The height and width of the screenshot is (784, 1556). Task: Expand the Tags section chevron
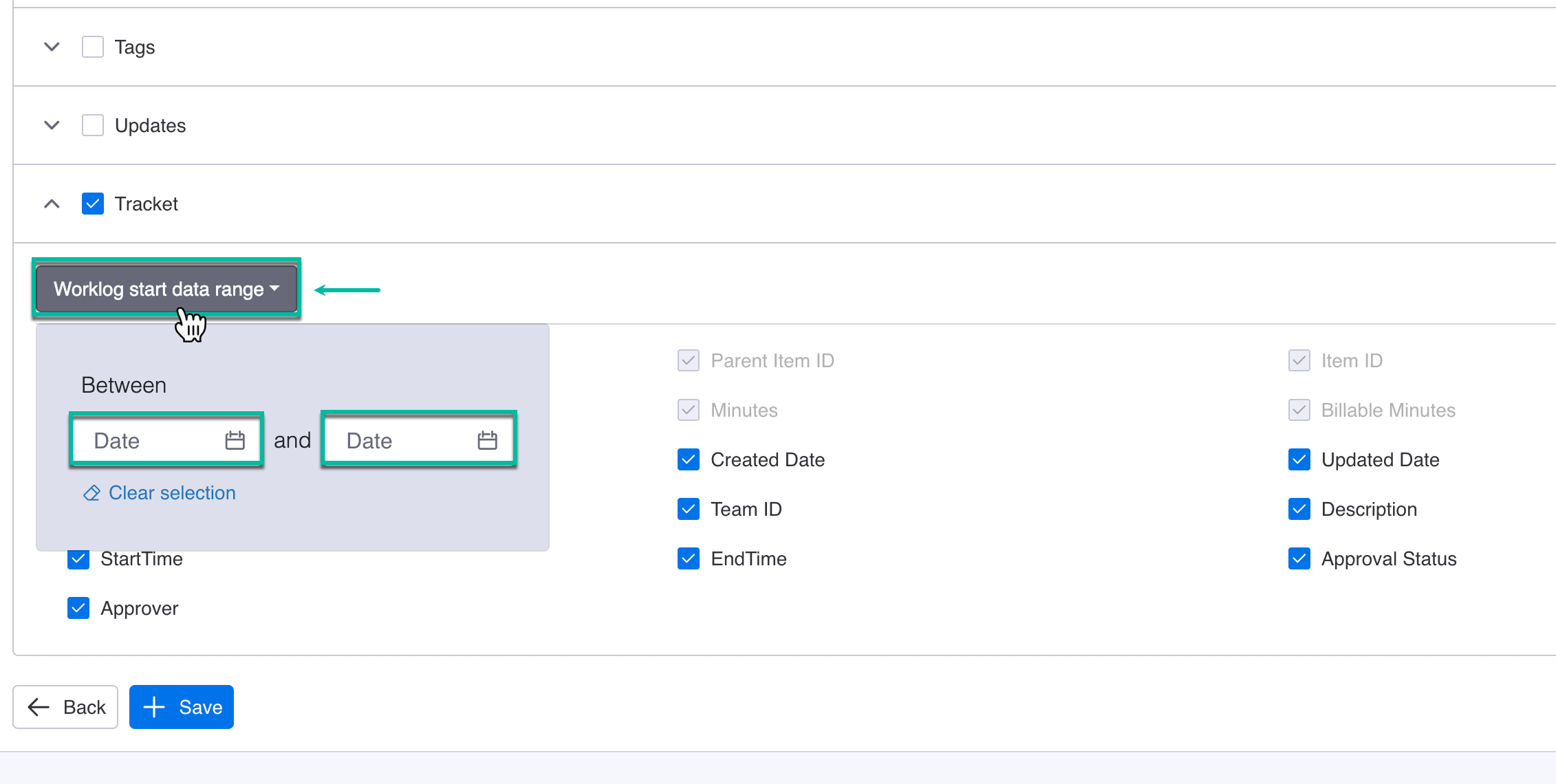tap(51, 46)
